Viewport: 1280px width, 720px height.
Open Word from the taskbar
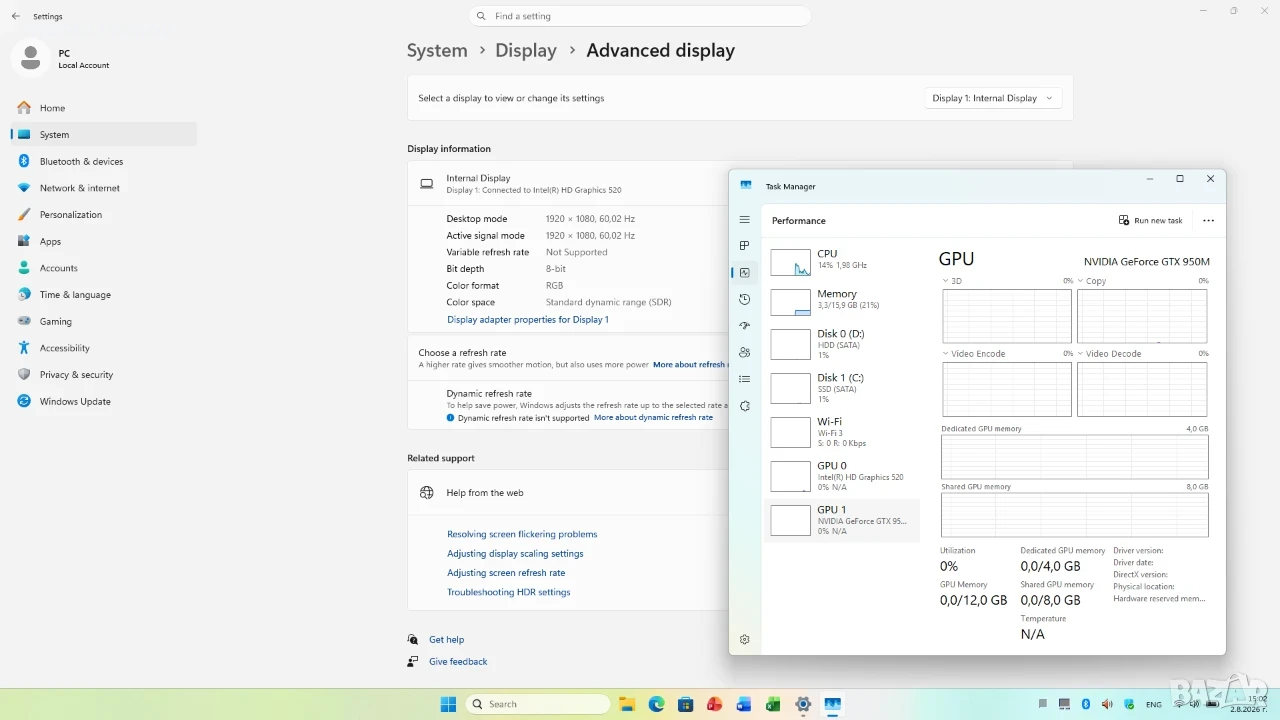[x=743, y=704]
